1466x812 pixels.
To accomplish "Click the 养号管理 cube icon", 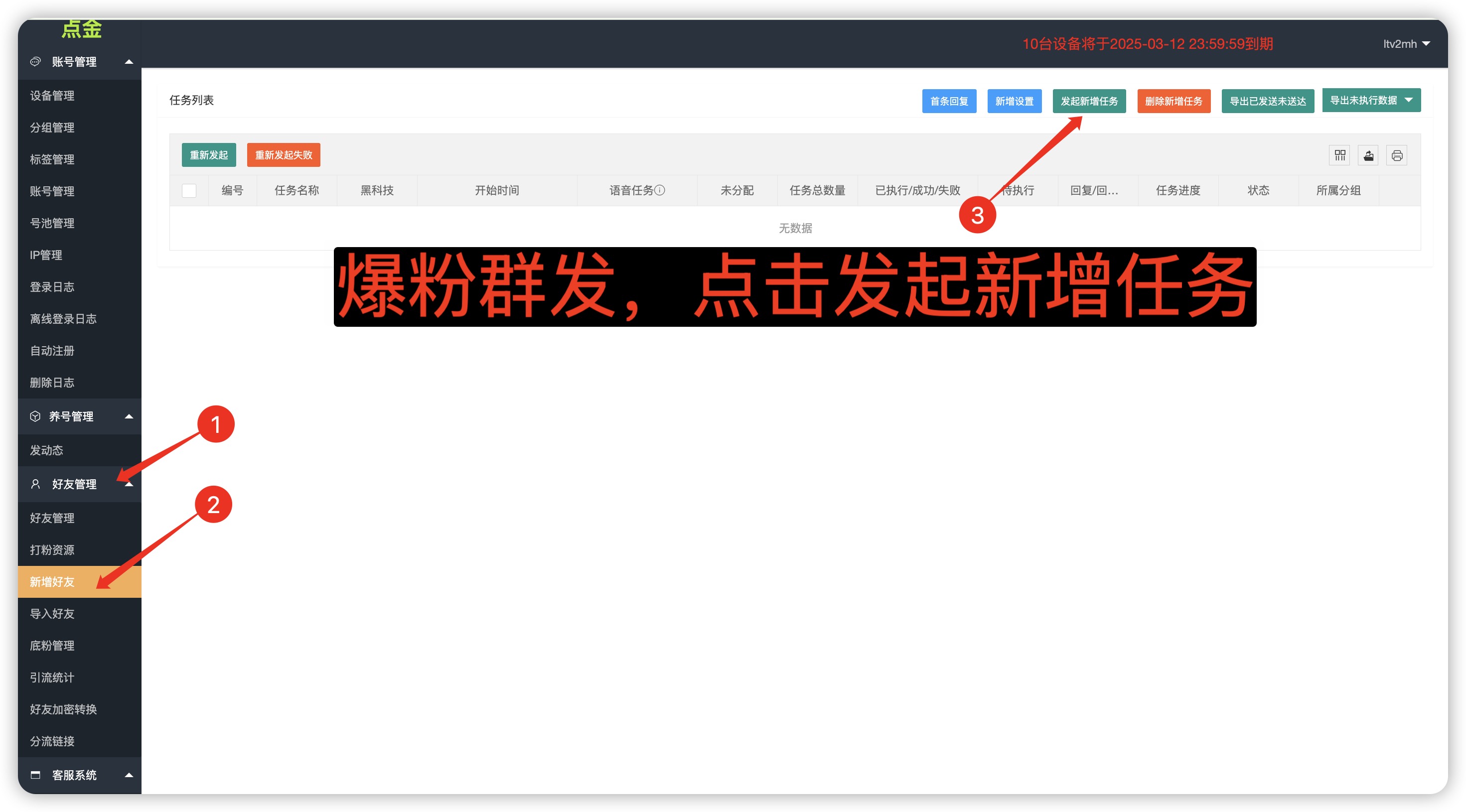I will (x=35, y=416).
